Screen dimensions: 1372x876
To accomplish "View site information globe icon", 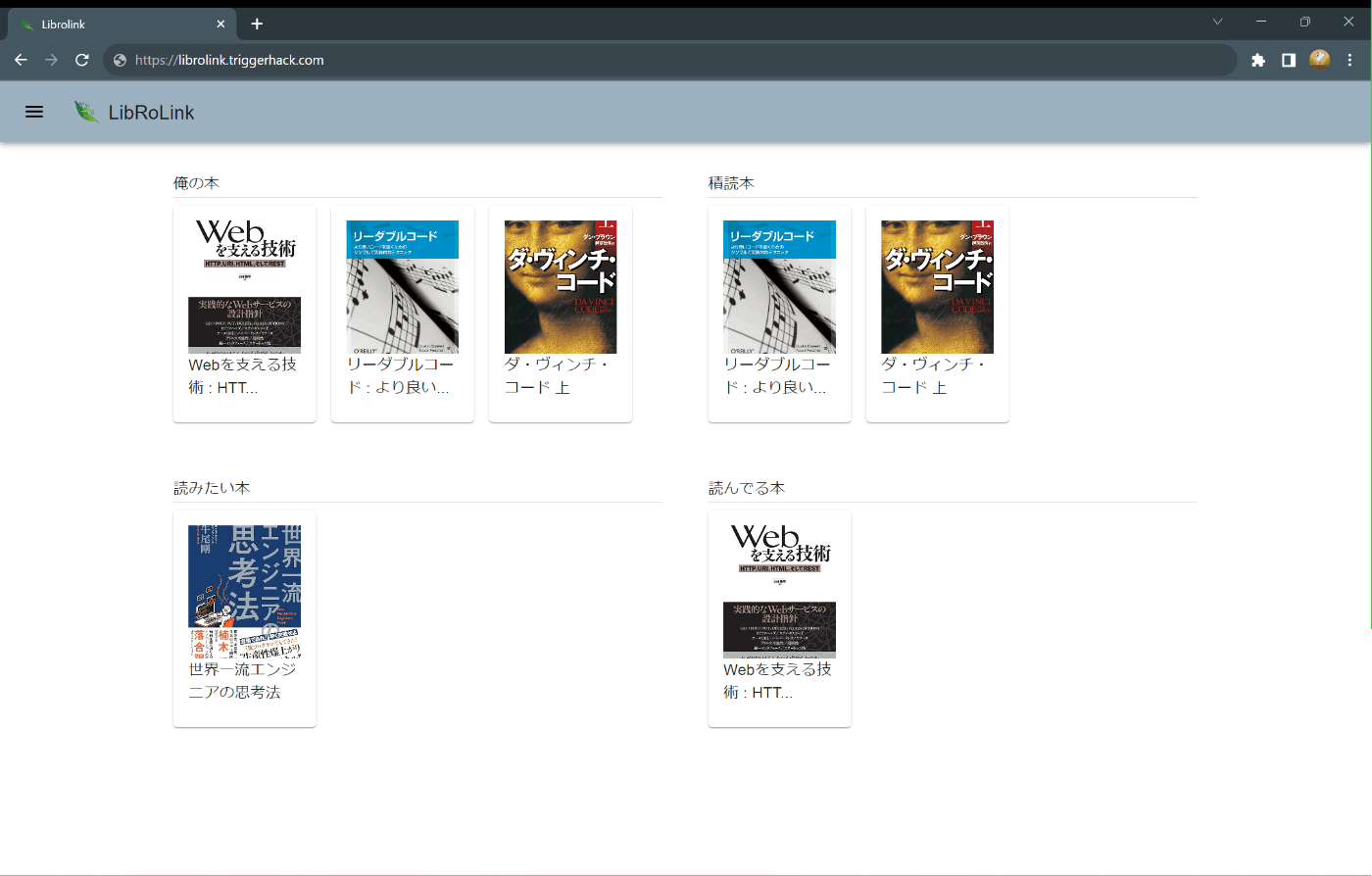I will pos(120,60).
